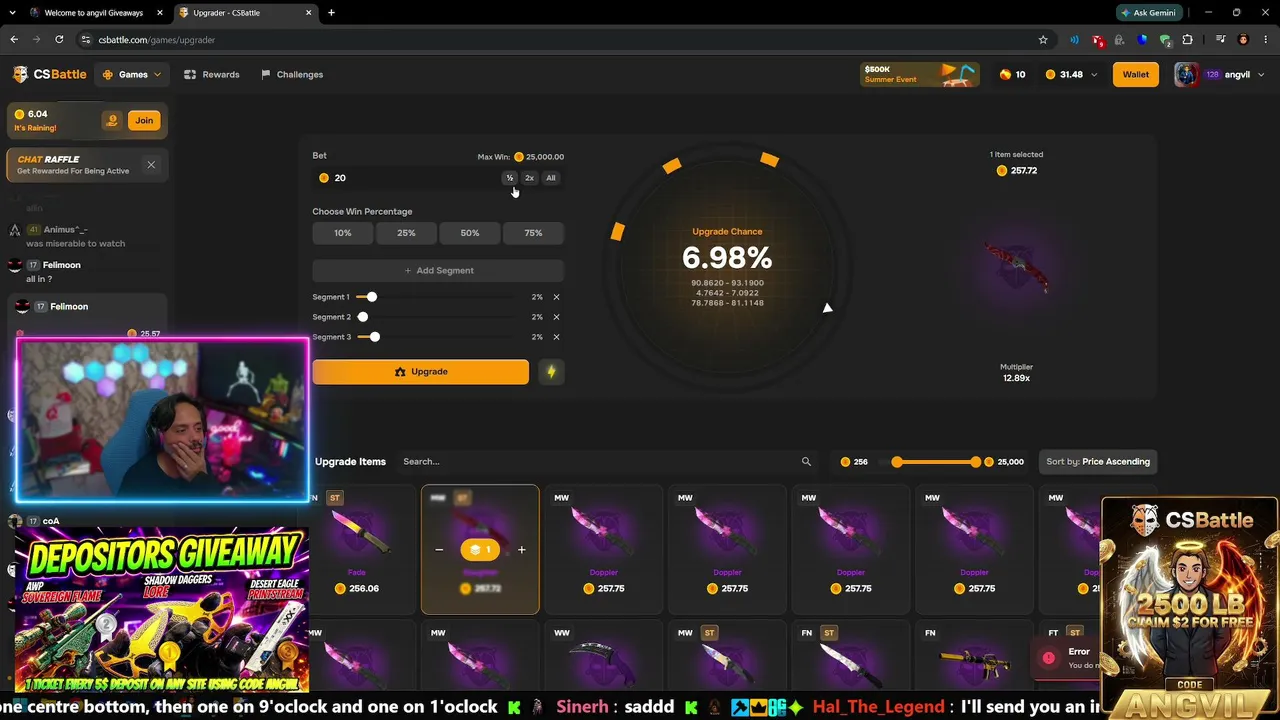
Task: Join the rain pool
Action: click(144, 120)
